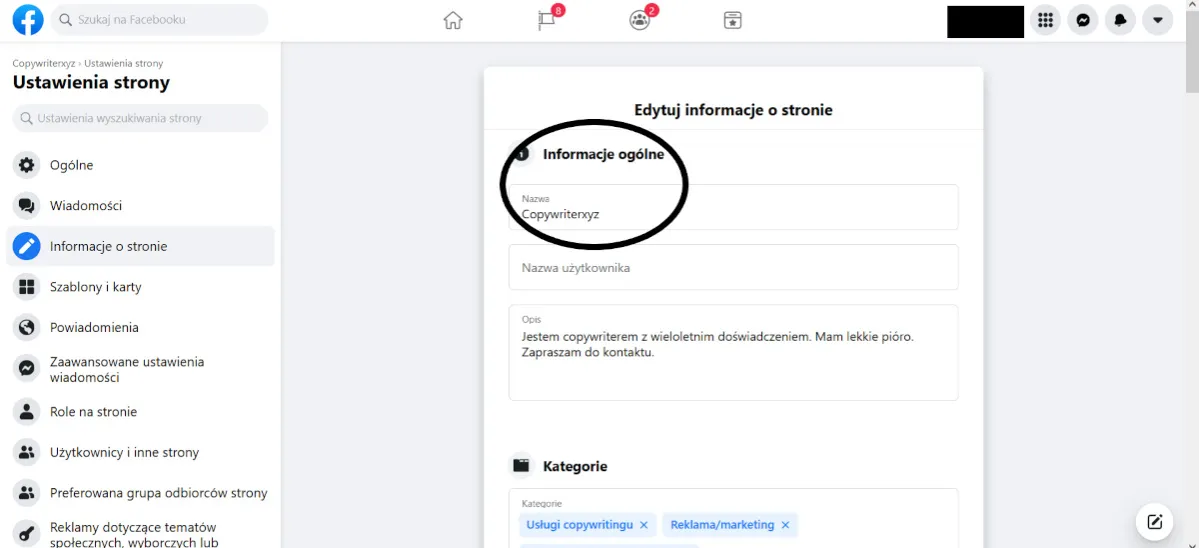Open the Marketplace/saved icon in top bar
Screen dimensions: 1199x548
click(733, 20)
